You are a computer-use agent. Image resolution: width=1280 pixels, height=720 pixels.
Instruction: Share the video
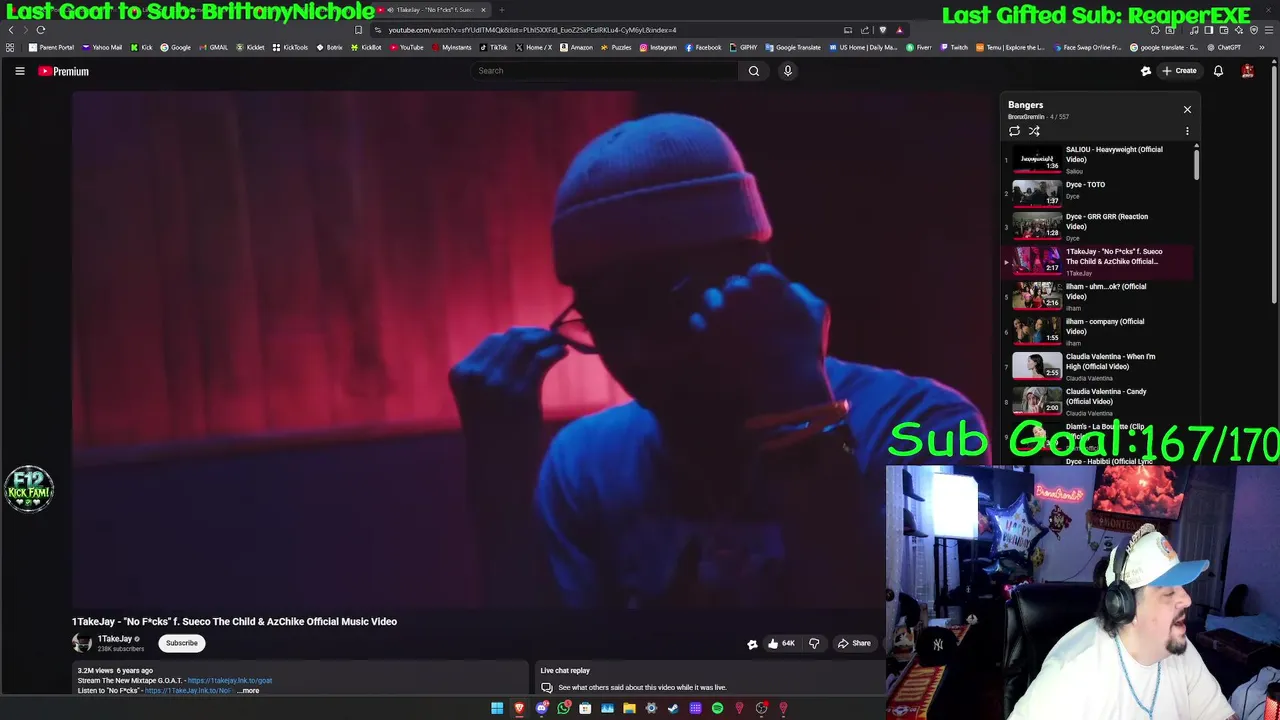pos(854,643)
